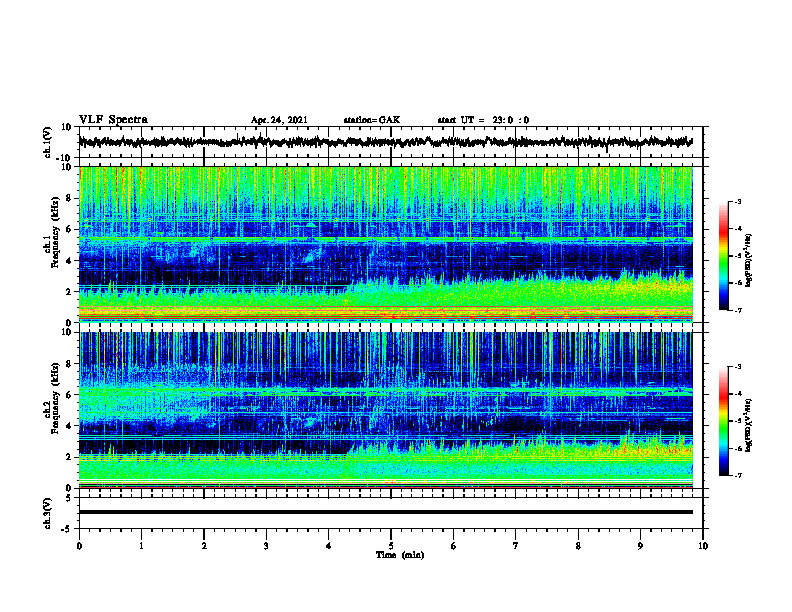Viewport: 792px width, 612px height.
Task: Click the "4" kHz tick on the ch.2 frequency axis
Action: tap(69, 426)
